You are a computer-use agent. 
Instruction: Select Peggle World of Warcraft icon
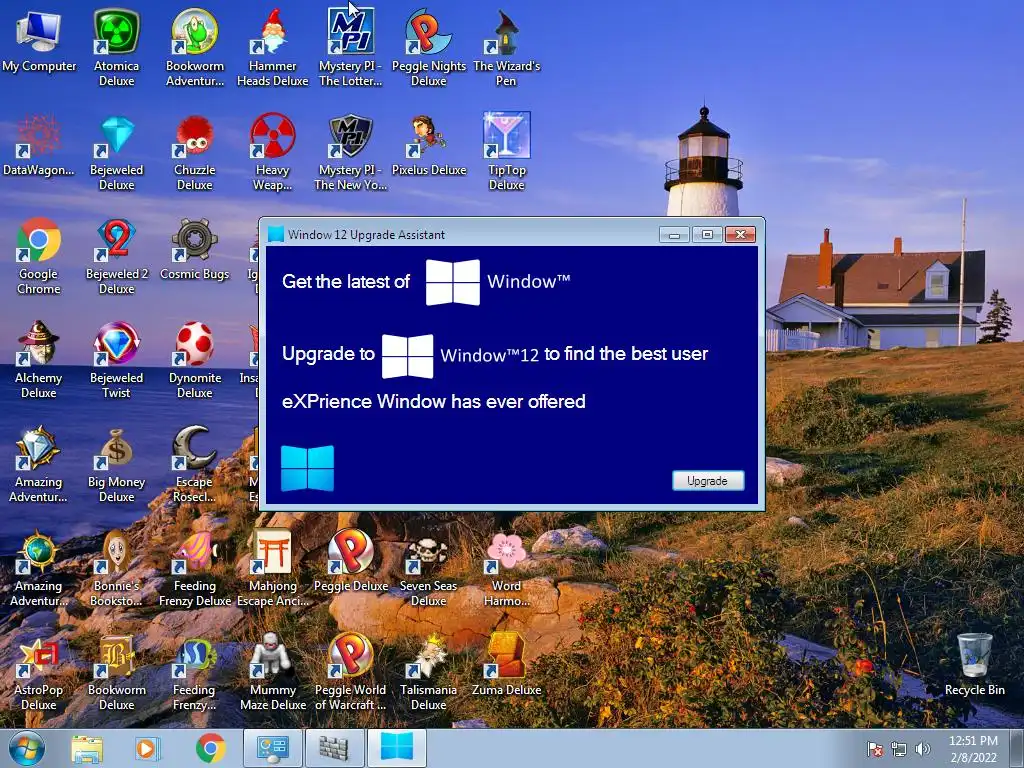351,672
